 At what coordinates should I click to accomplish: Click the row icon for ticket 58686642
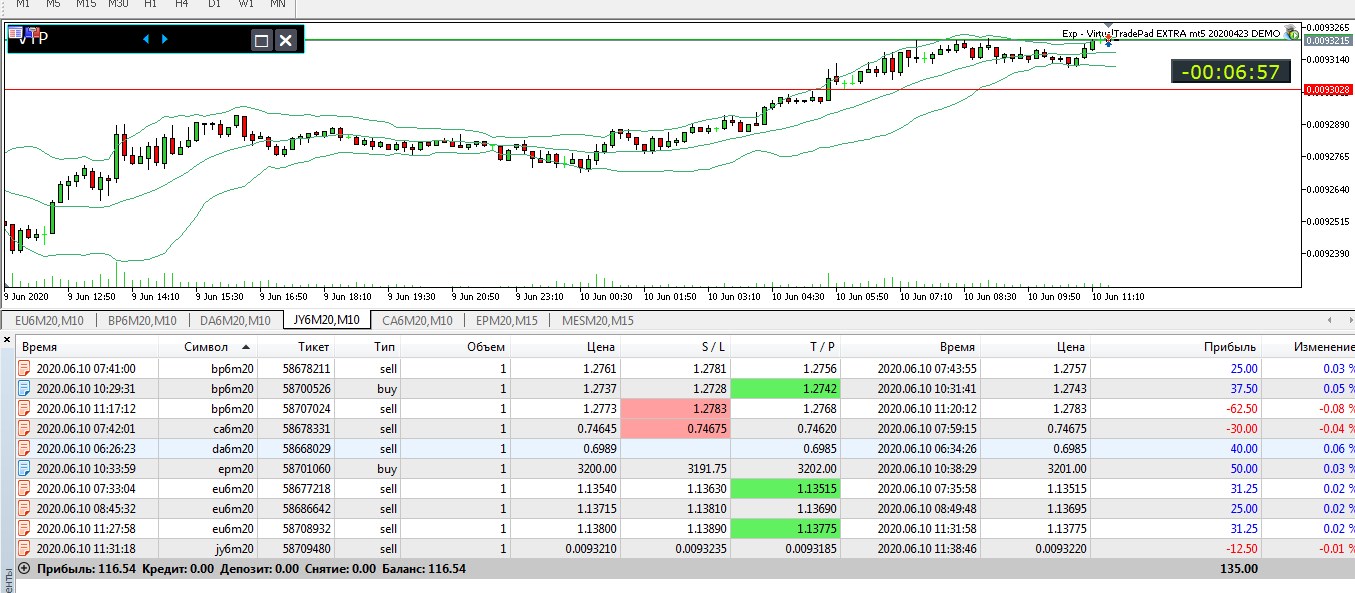[24, 508]
